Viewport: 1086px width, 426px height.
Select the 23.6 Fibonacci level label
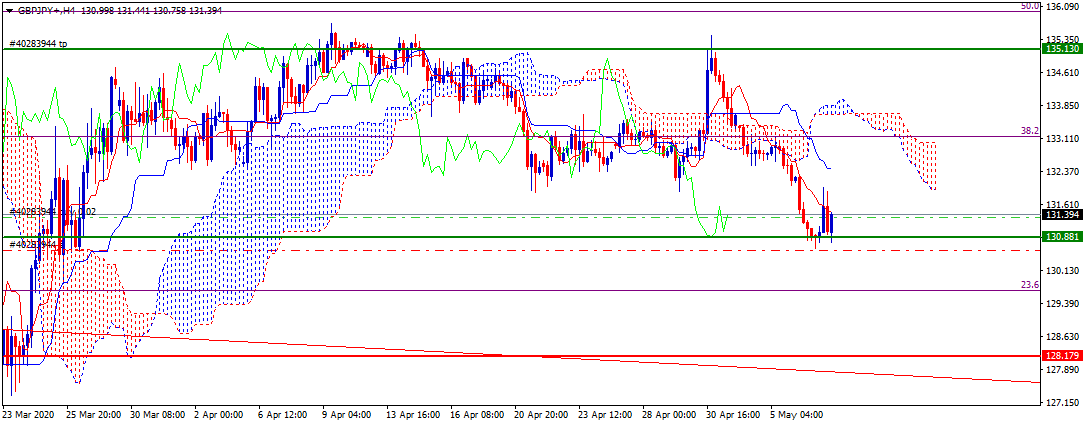tap(1031, 285)
